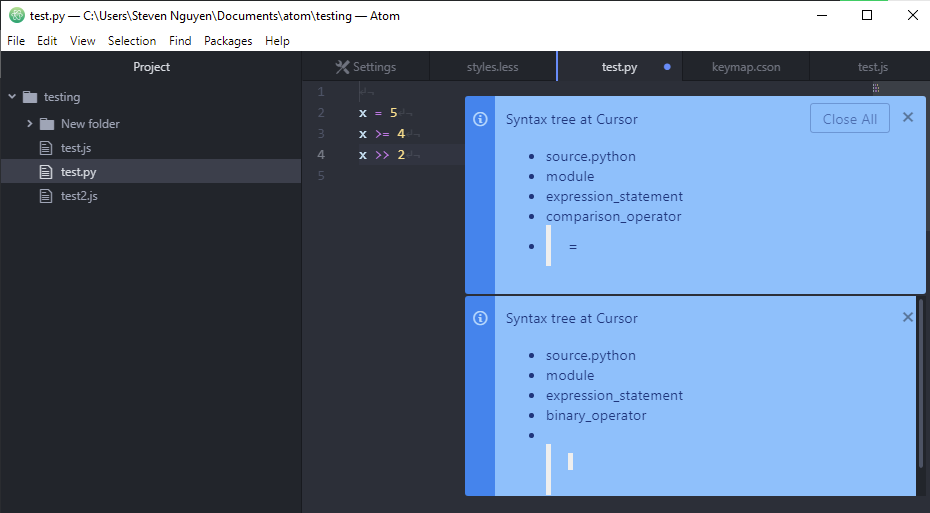Place cursor on the >> operator in line 4
Viewport: 930px width, 513px height.
click(382, 155)
